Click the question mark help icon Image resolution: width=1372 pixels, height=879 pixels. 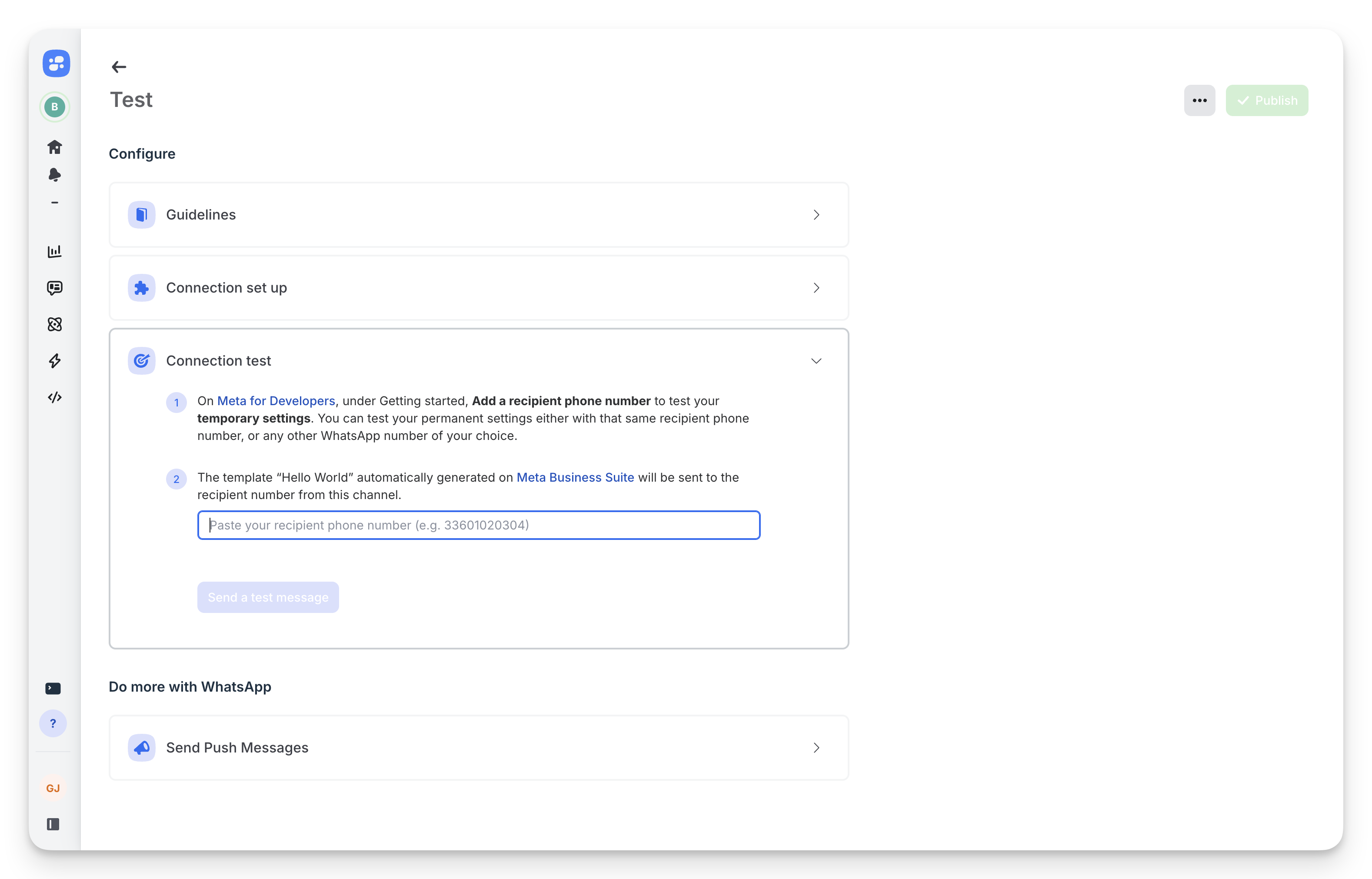53,723
